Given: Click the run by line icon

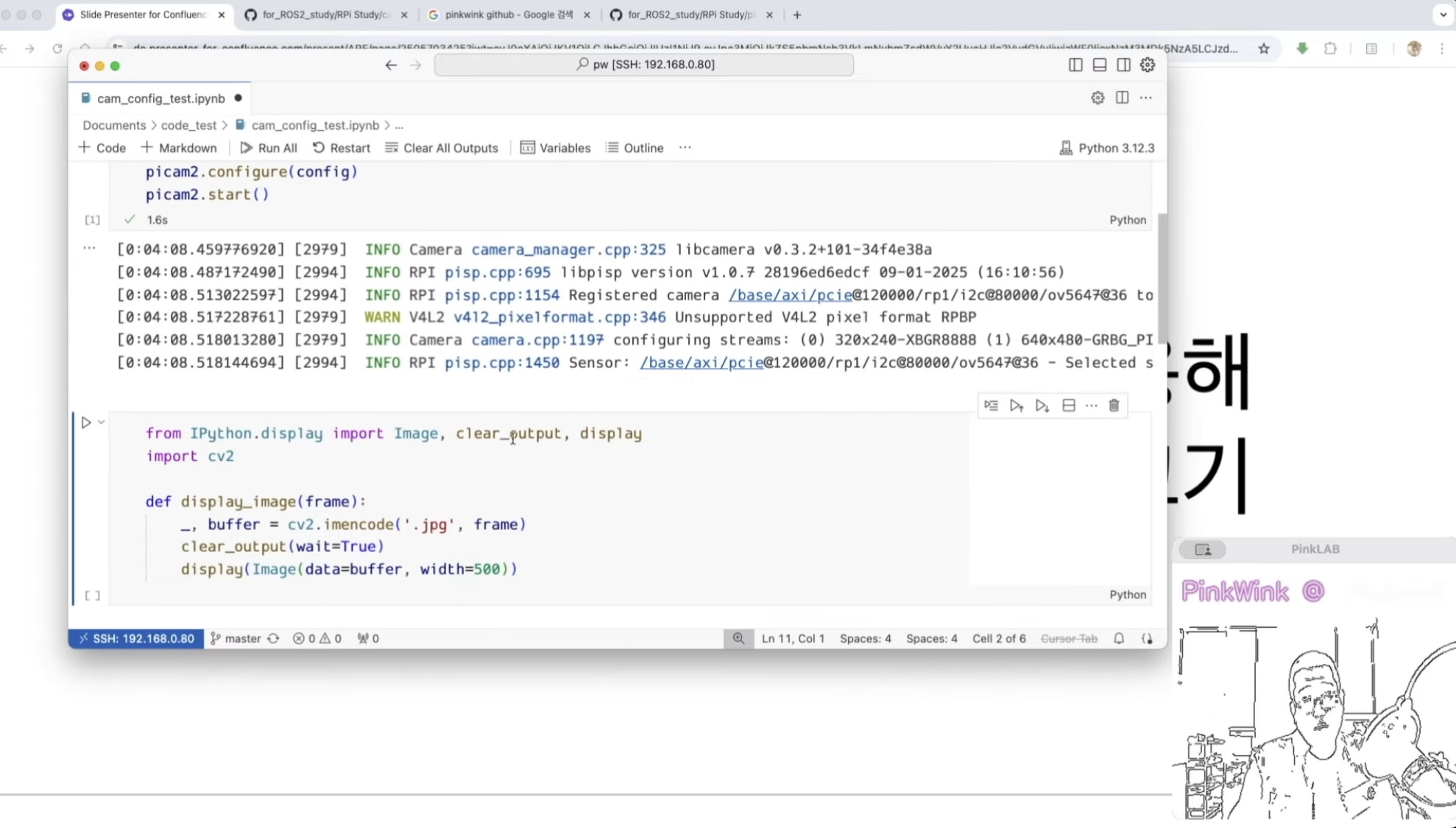Looking at the screenshot, I should tap(991, 406).
